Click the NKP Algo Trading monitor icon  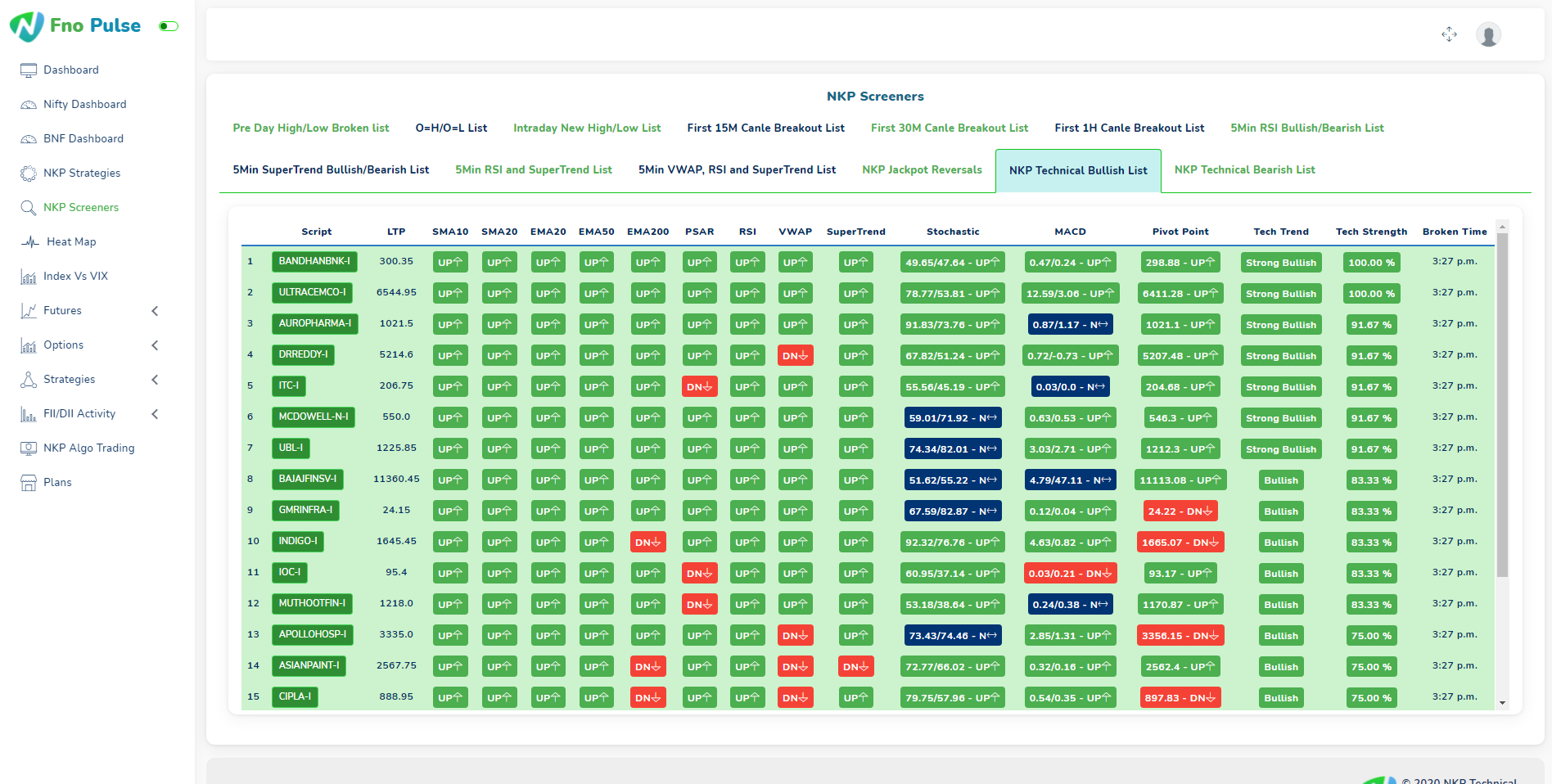tap(29, 448)
